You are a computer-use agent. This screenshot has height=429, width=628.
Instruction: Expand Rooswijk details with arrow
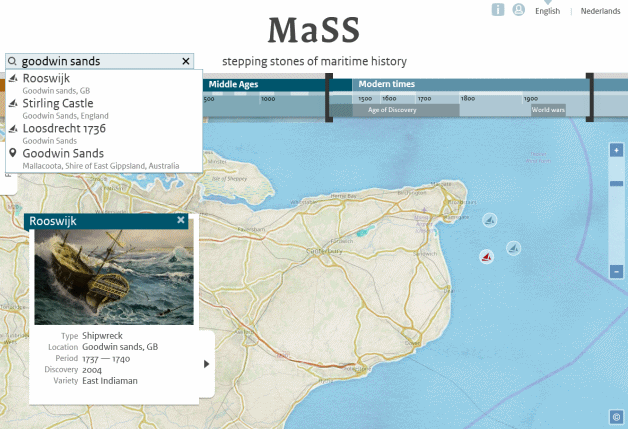click(x=207, y=364)
